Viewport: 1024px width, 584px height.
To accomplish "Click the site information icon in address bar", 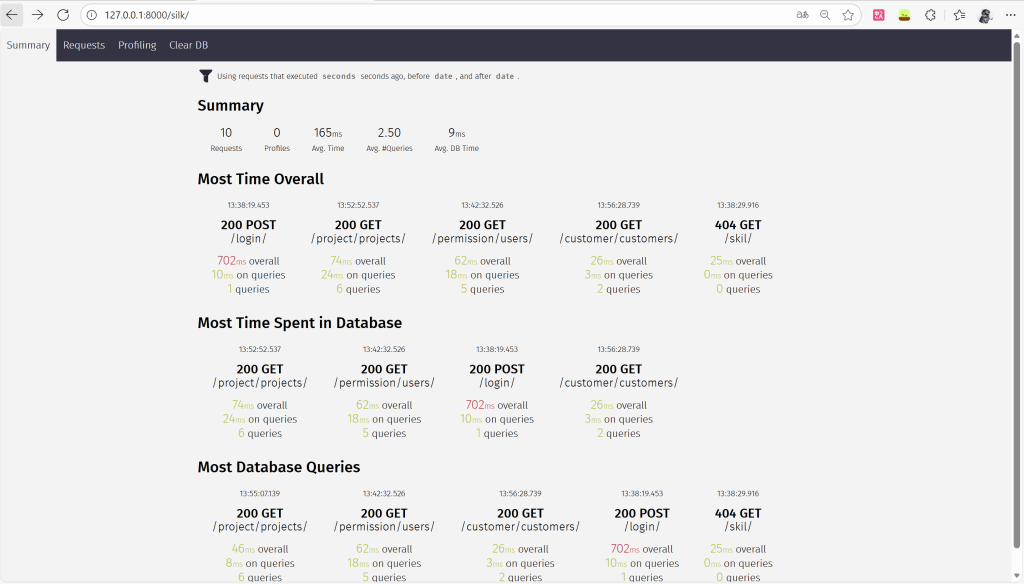I will [x=91, y=15].
